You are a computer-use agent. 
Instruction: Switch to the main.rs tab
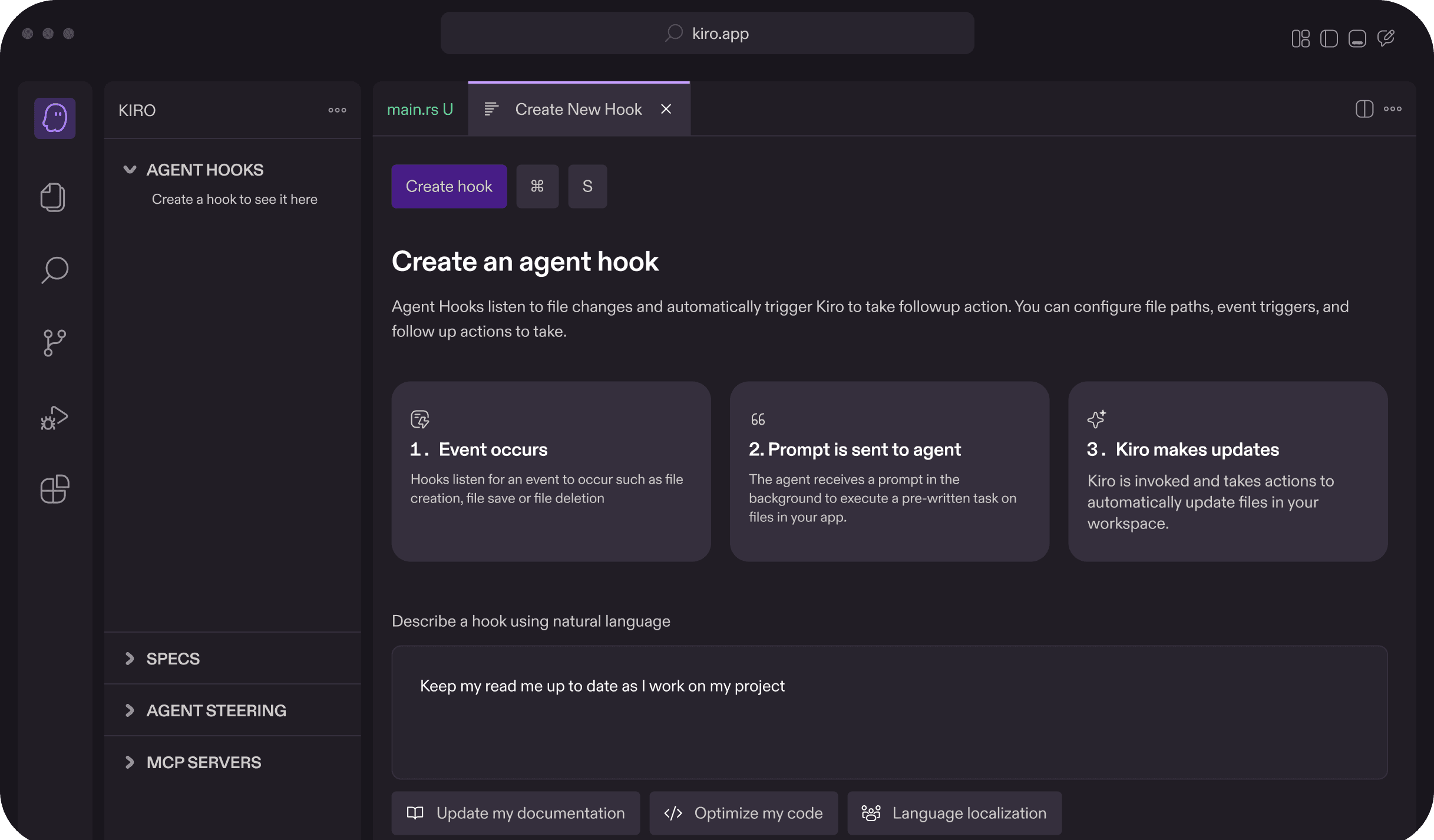click(419, 110)
